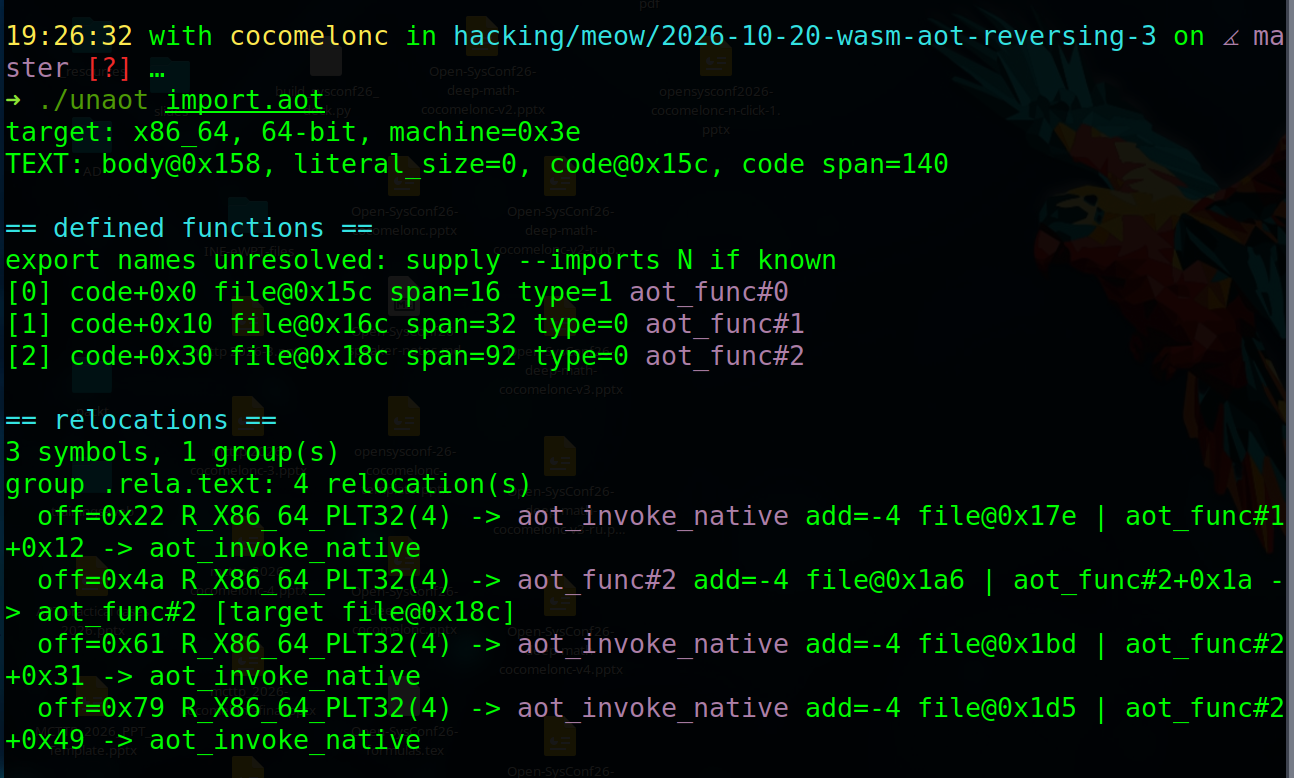Select the username cocomelonc in the prompt
This screenshot has width=1294, height=778.
click(x=309, y=36)
